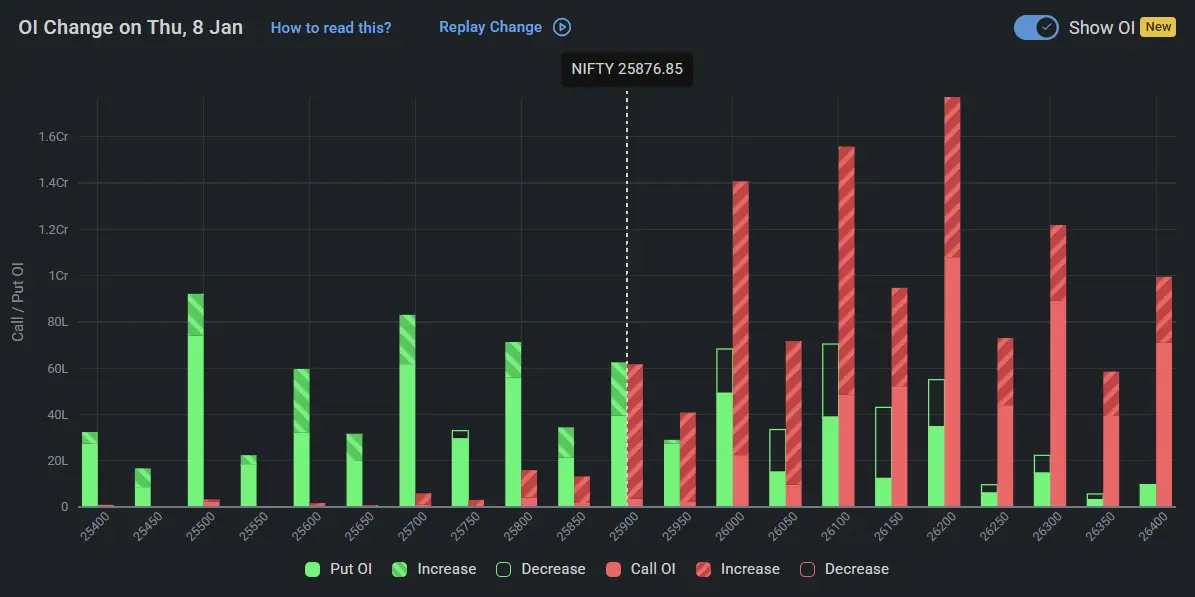Click the NIFTY 25876.85 price label
The width and height of the screenshot is (1195, 597).
pyautogui.click(x=627, y=69)
